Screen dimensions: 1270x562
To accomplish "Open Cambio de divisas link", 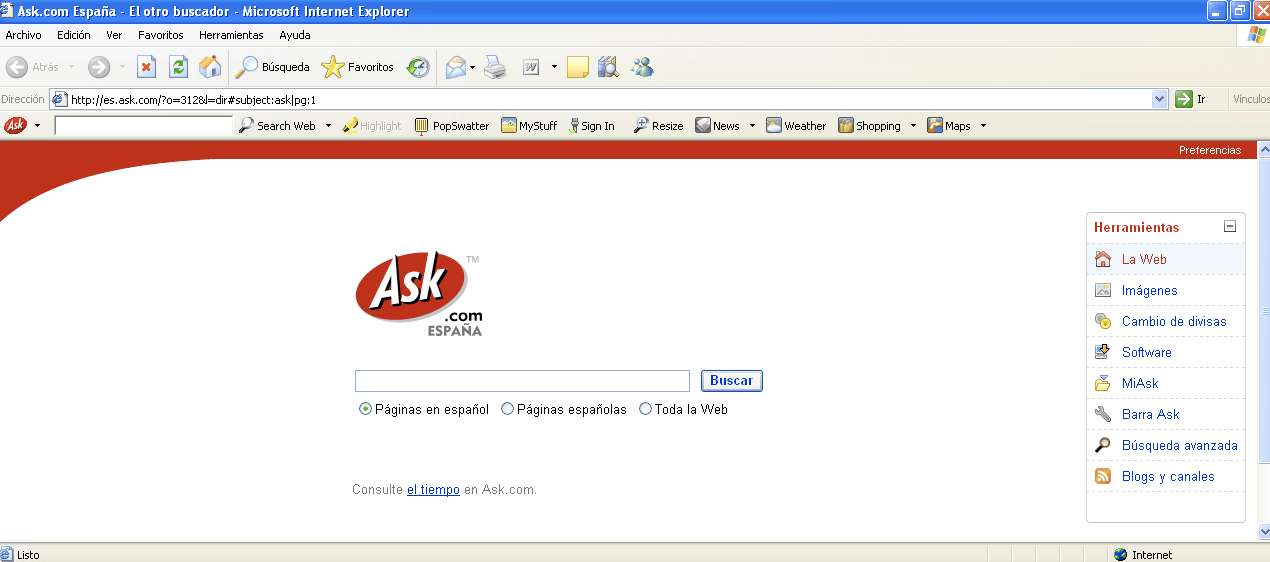I will coord(1174,321).
